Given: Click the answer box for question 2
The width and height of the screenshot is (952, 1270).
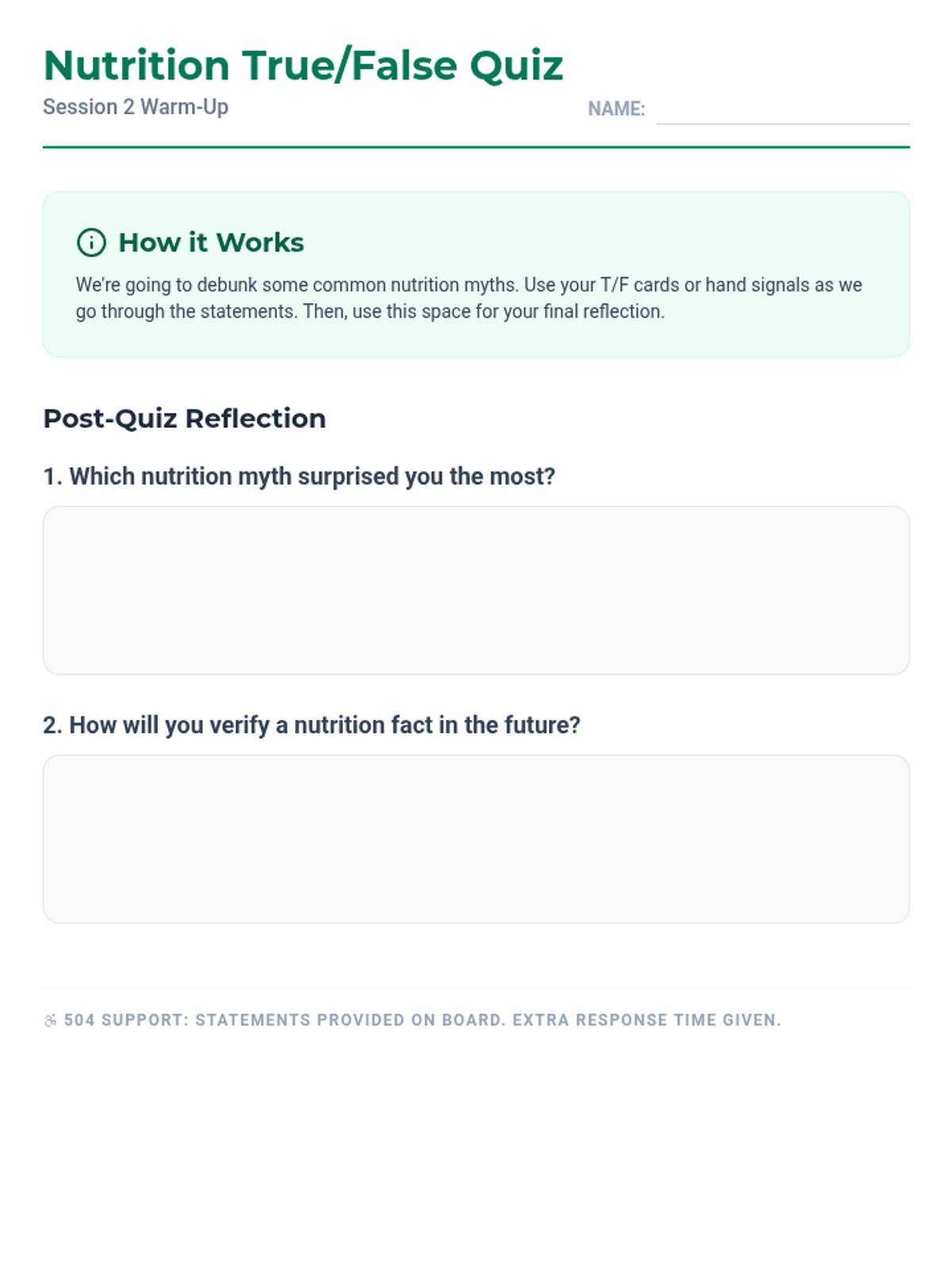Looking at the screenshot, I should tap(476, 839).
